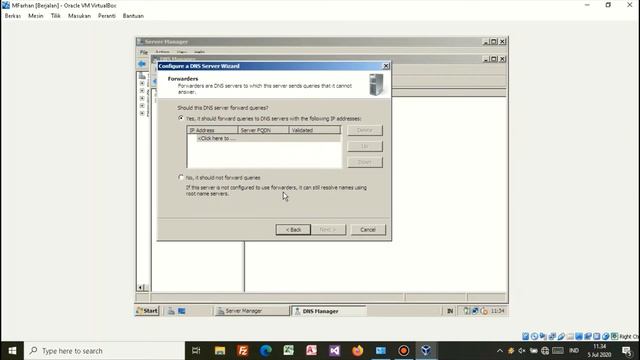
Task: Click the Back button in the wizard
Action: (293, 229)
